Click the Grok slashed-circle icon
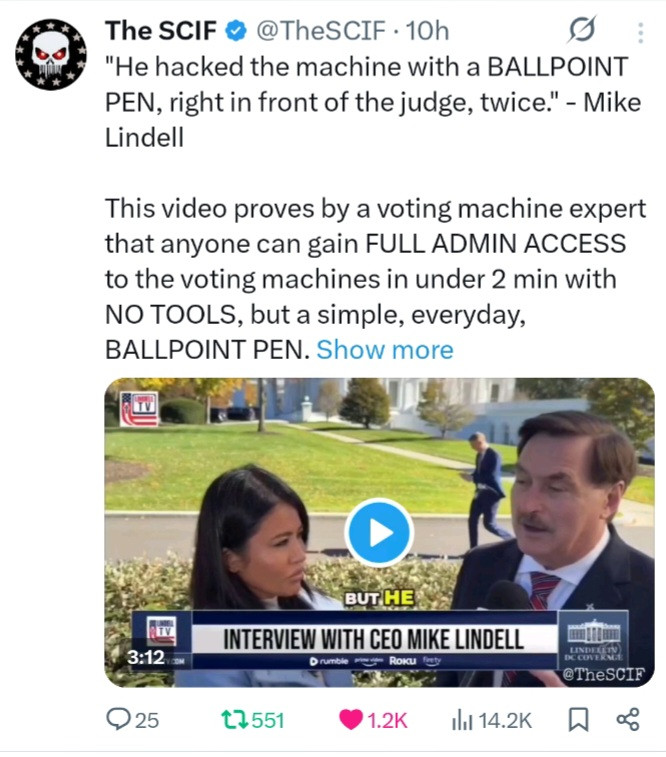 point(581,30)
